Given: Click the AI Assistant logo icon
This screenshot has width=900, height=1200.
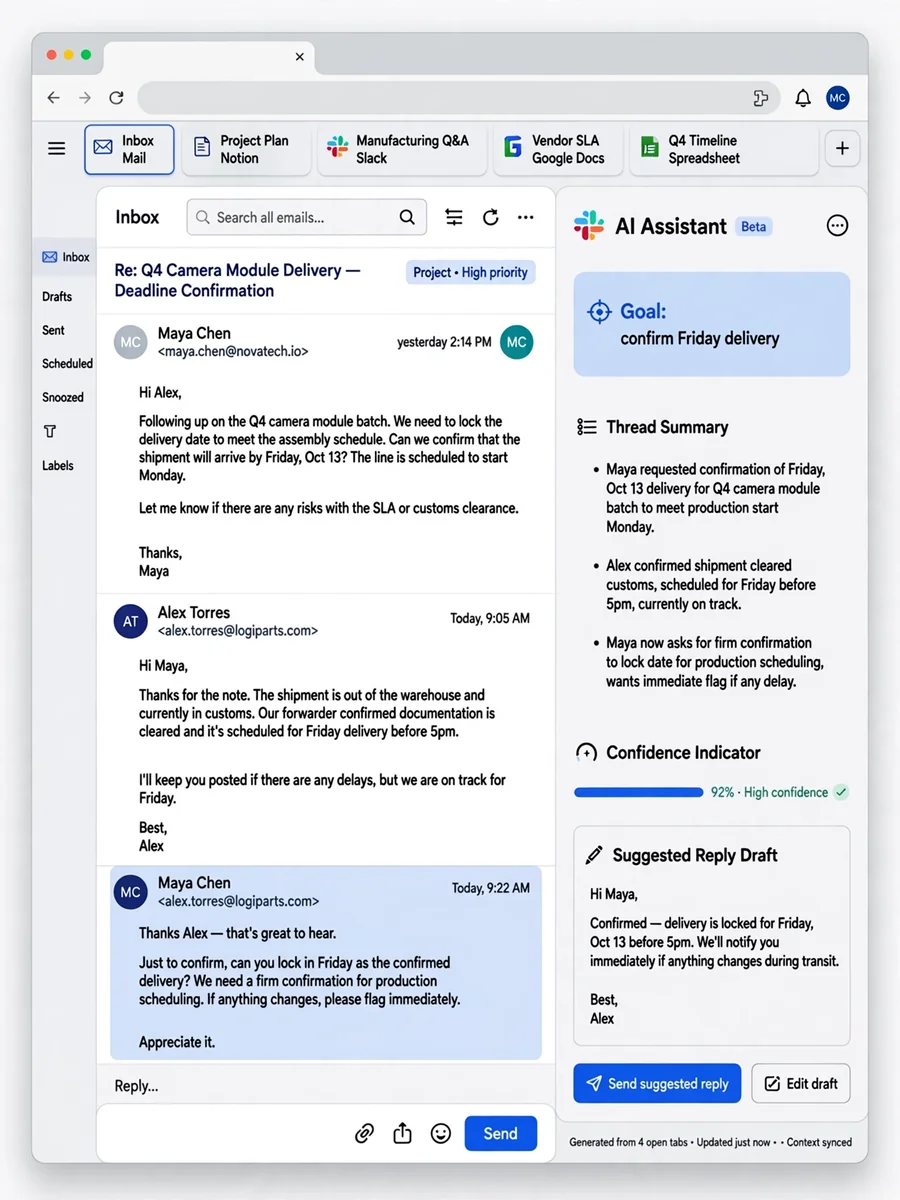Looking at the screenshot, I should point(589,226).
